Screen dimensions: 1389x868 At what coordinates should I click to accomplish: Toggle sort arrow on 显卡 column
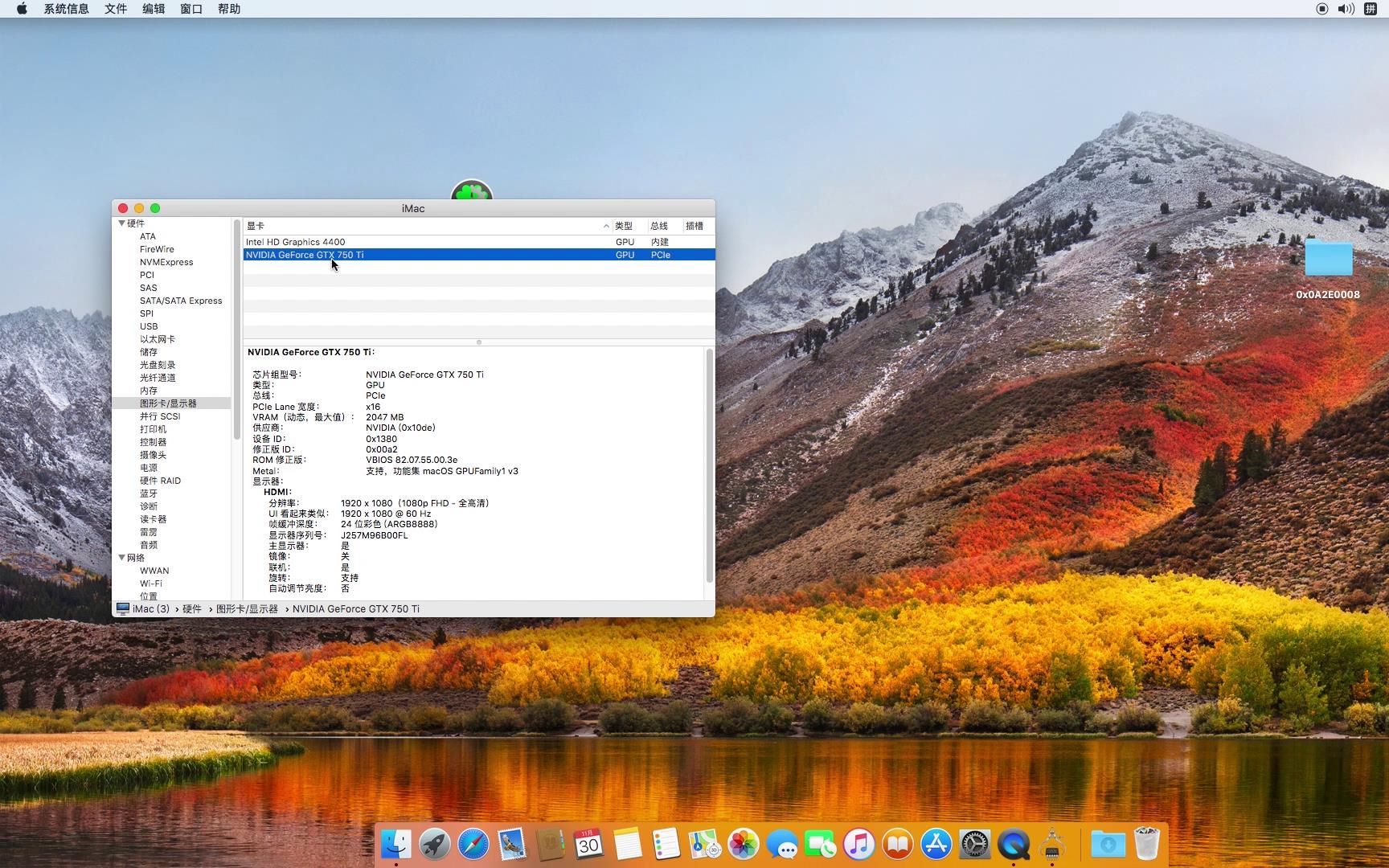coord(606,226)
